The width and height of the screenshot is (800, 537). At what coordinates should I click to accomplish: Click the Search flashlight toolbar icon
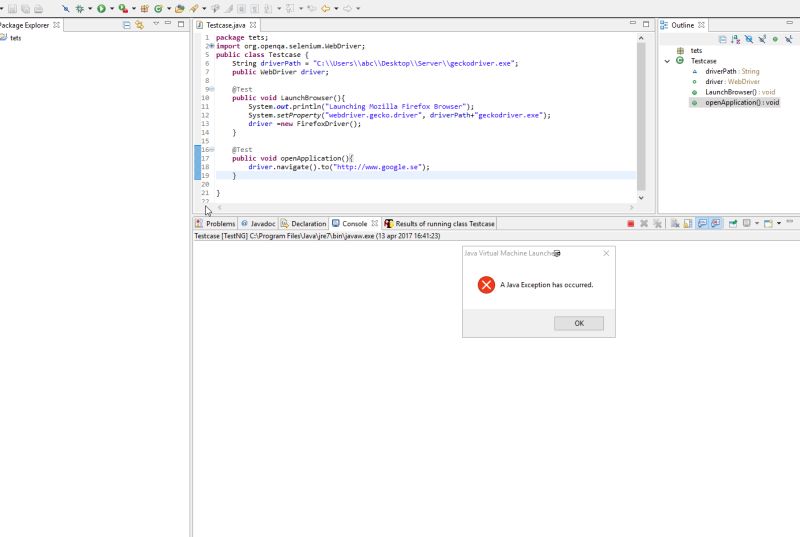[x=194, y=9]
